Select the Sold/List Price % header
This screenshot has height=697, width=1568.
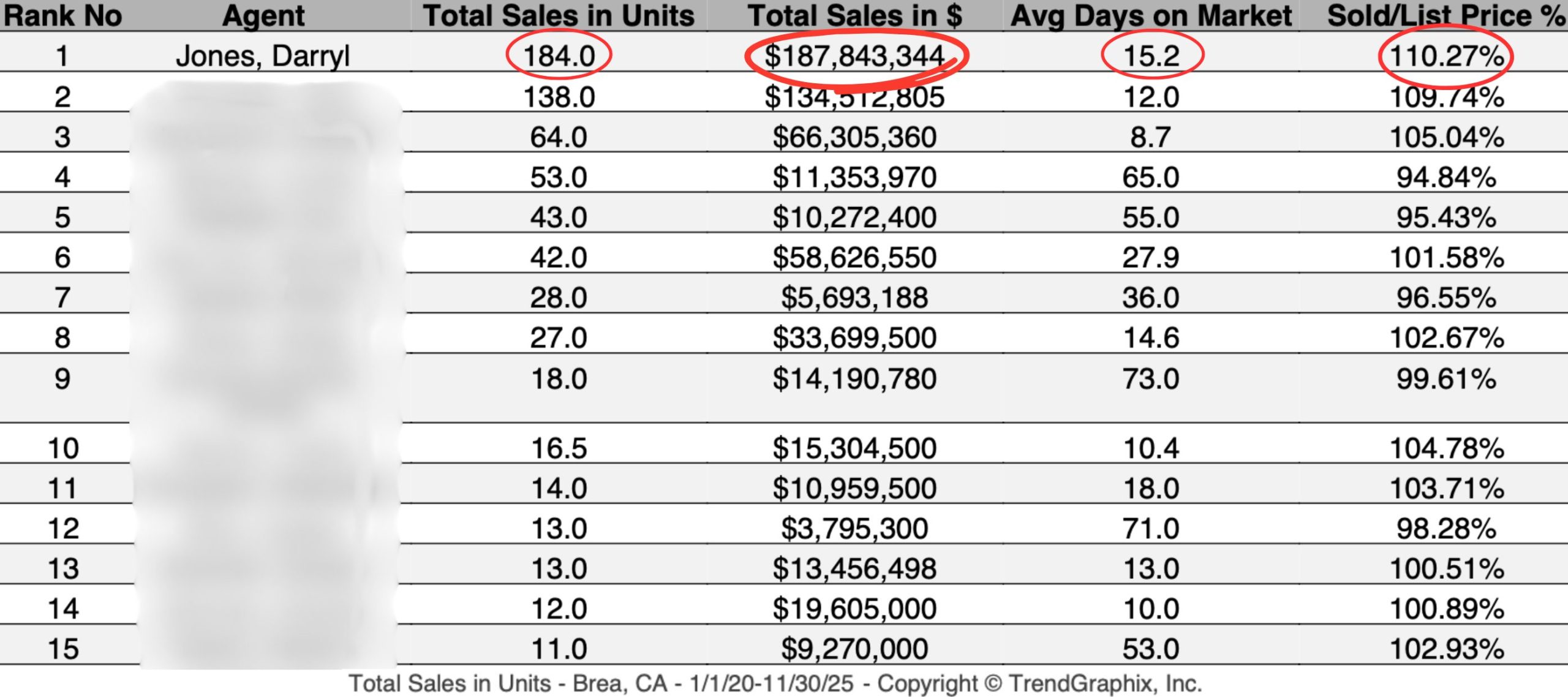(1446, 16)
